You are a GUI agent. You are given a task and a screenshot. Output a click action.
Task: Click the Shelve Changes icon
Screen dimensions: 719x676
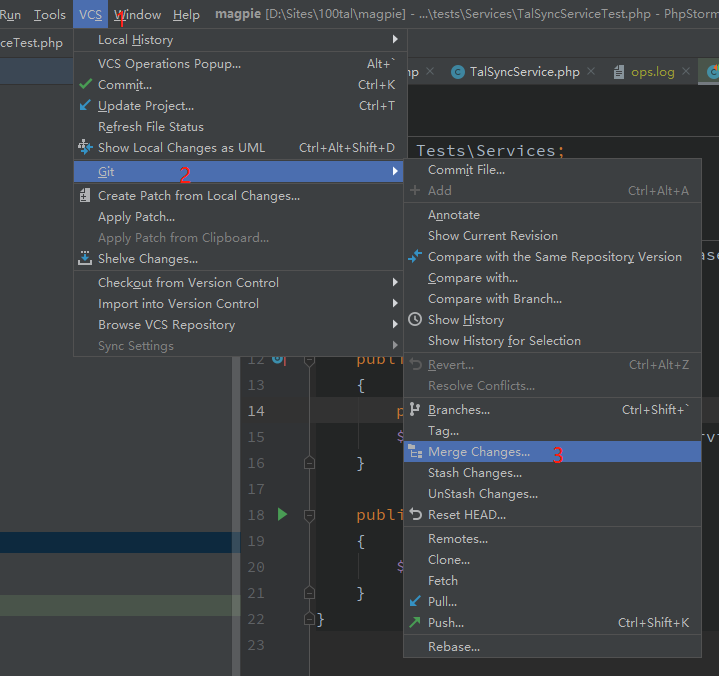coord(85,258)
